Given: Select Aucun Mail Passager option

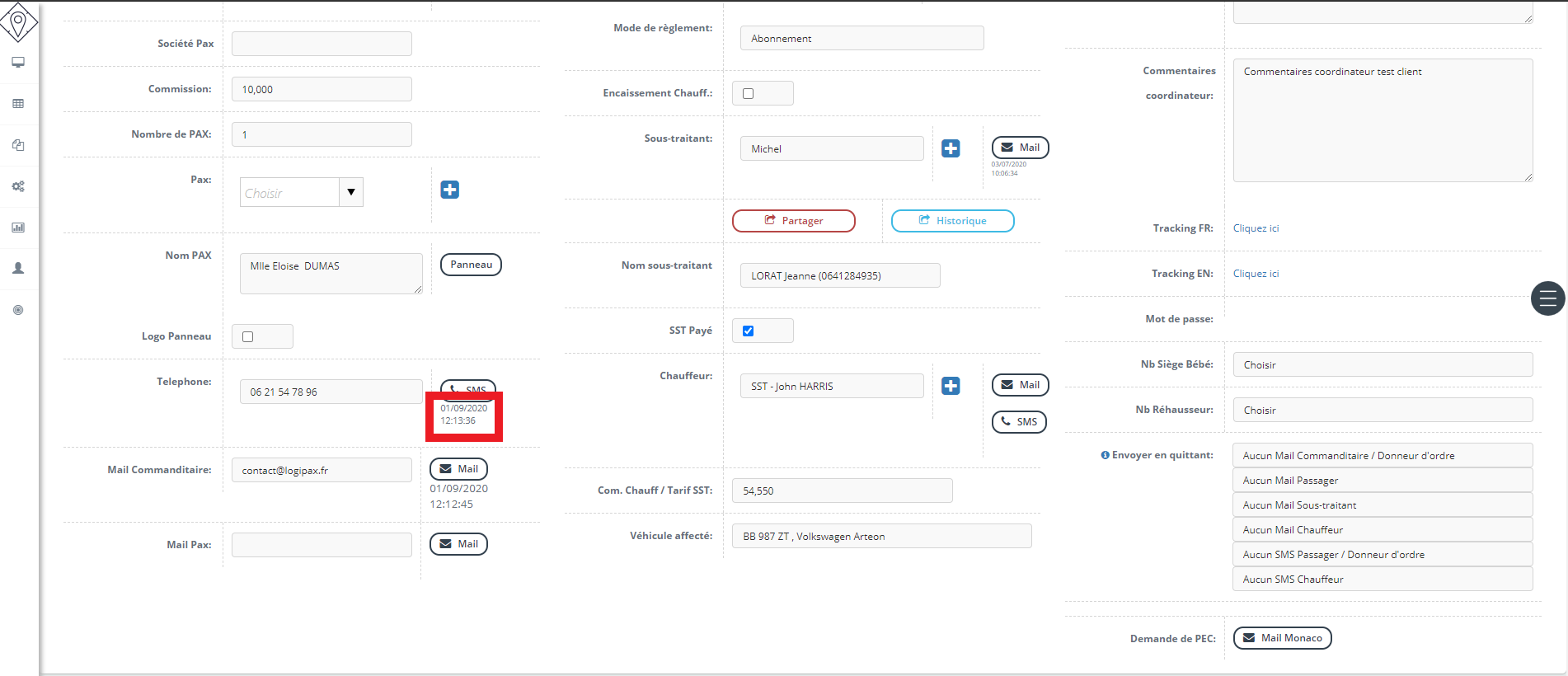Looking at the screenshot, I should point(1382,480).
